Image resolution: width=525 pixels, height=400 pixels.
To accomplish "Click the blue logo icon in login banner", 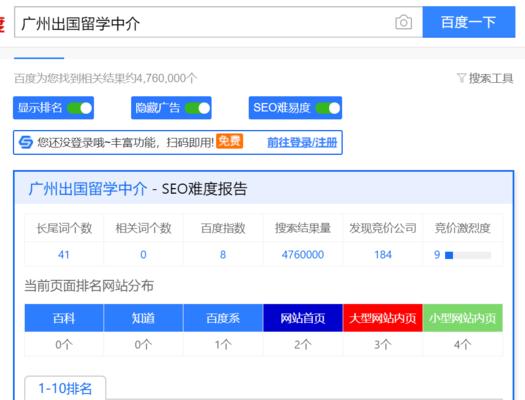I will click(x=25, y=142).
